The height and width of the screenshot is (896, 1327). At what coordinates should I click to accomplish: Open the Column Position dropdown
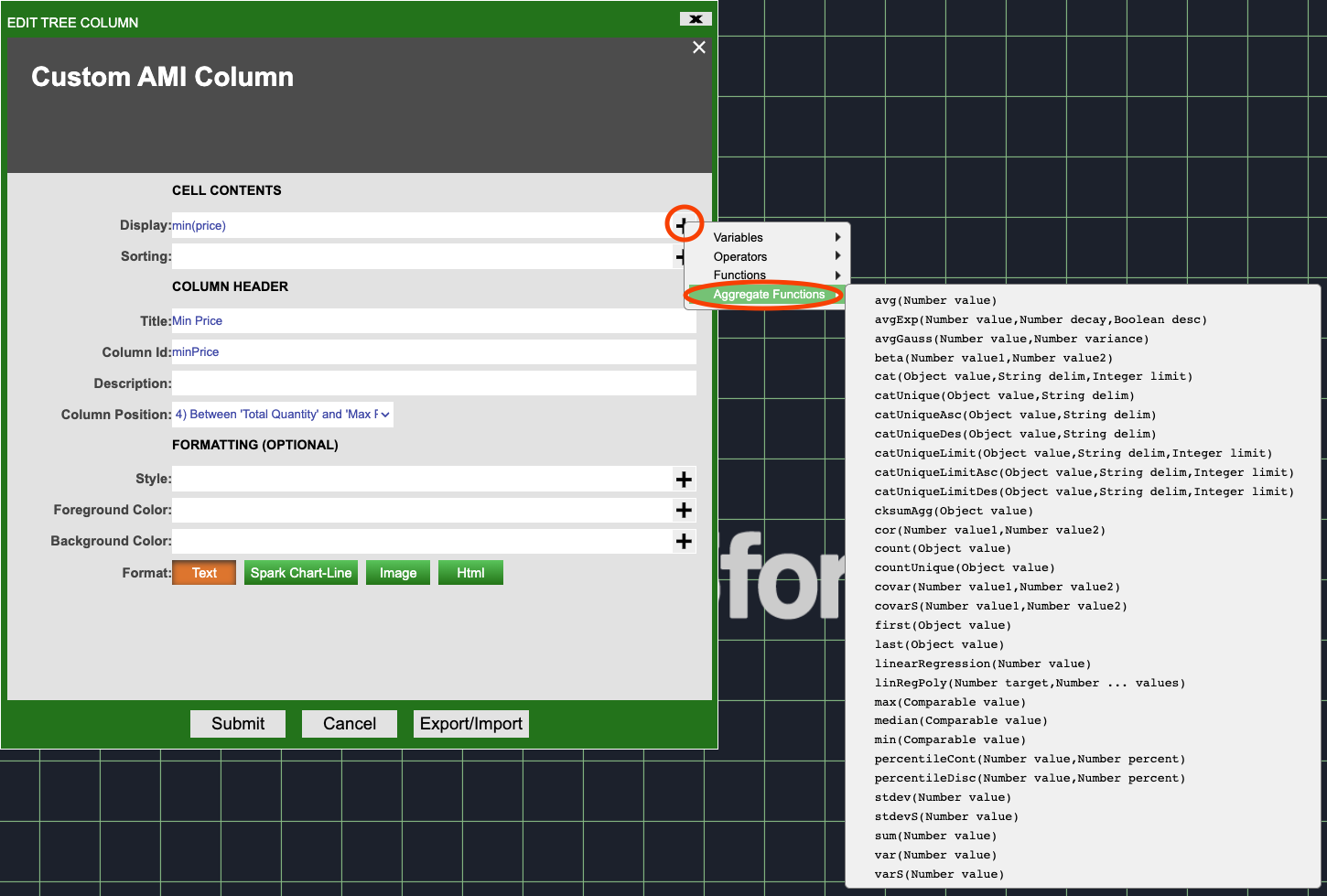[283, 415]
